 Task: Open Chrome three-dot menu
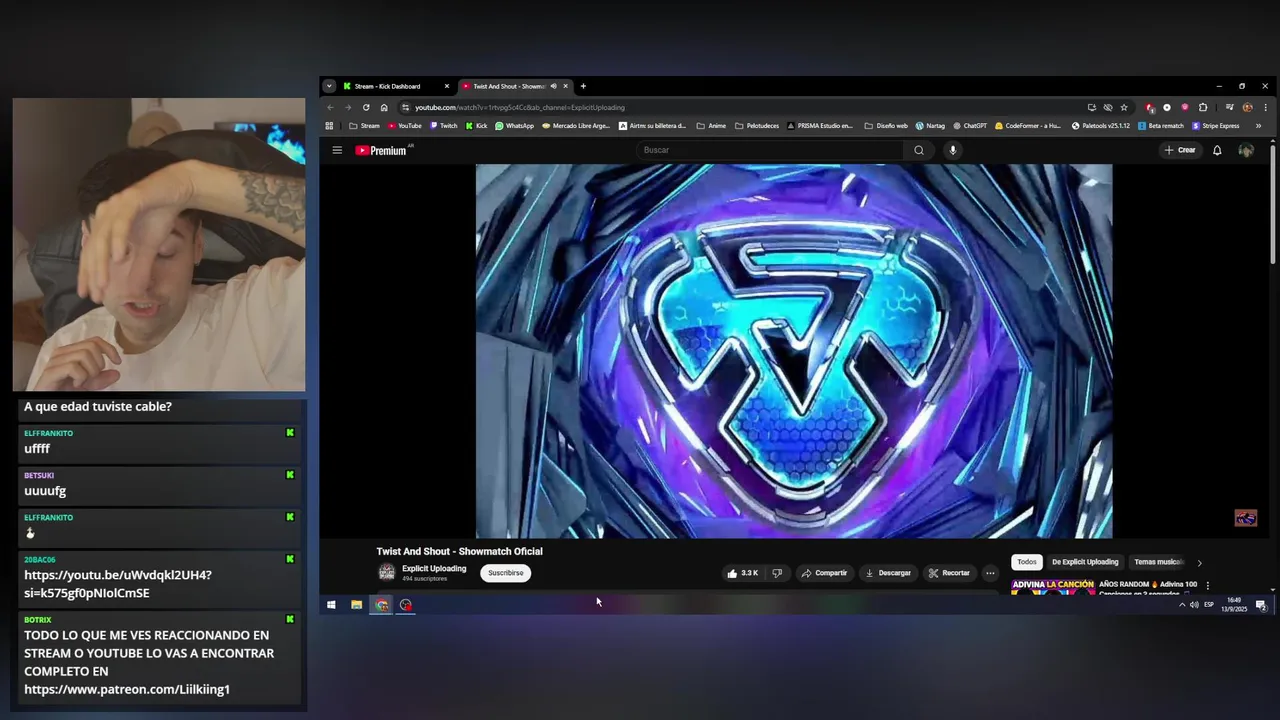click(x=1266, y=107)
